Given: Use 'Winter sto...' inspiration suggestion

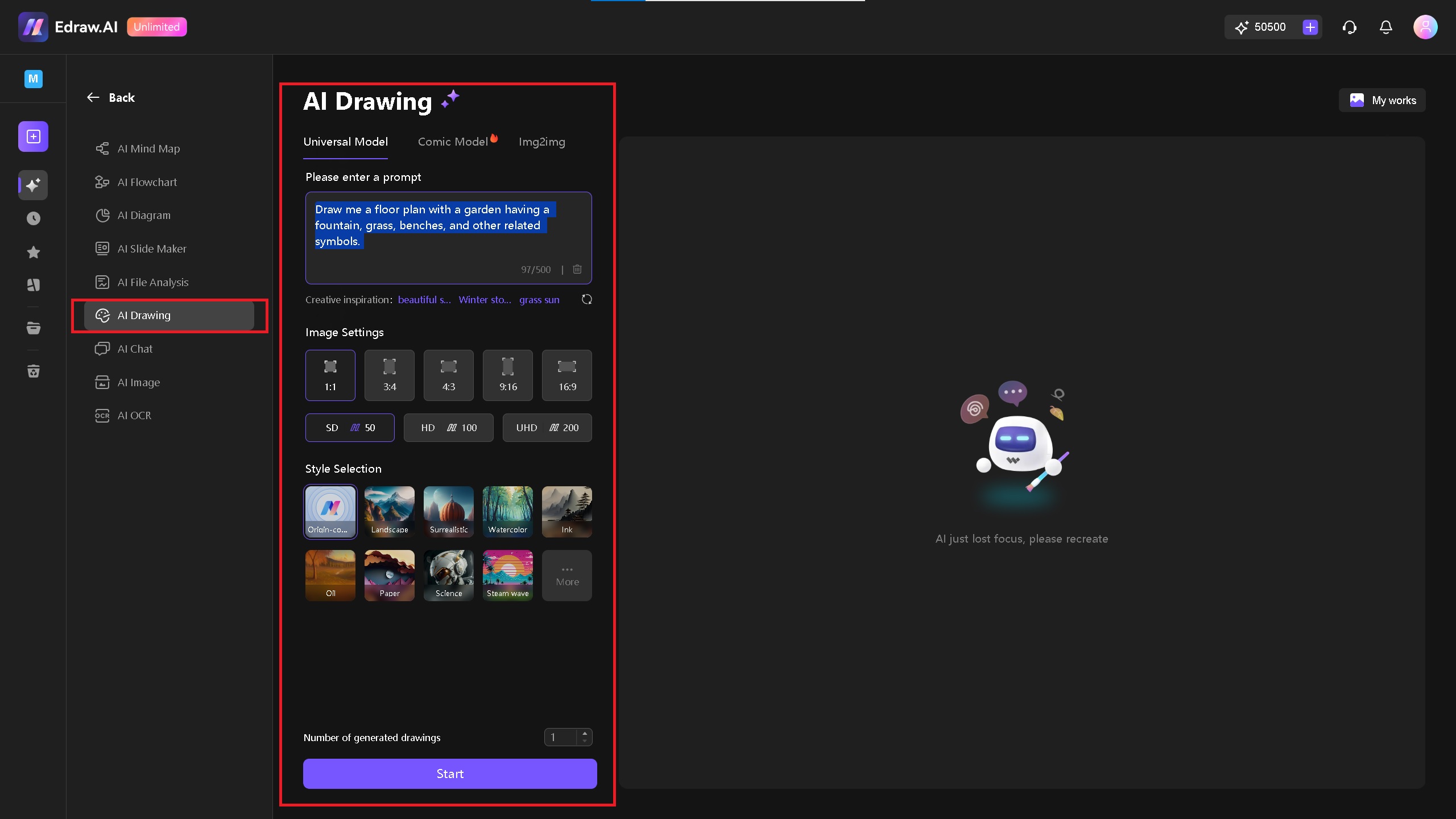Looking at the screenshot, I should click(485, 300).
